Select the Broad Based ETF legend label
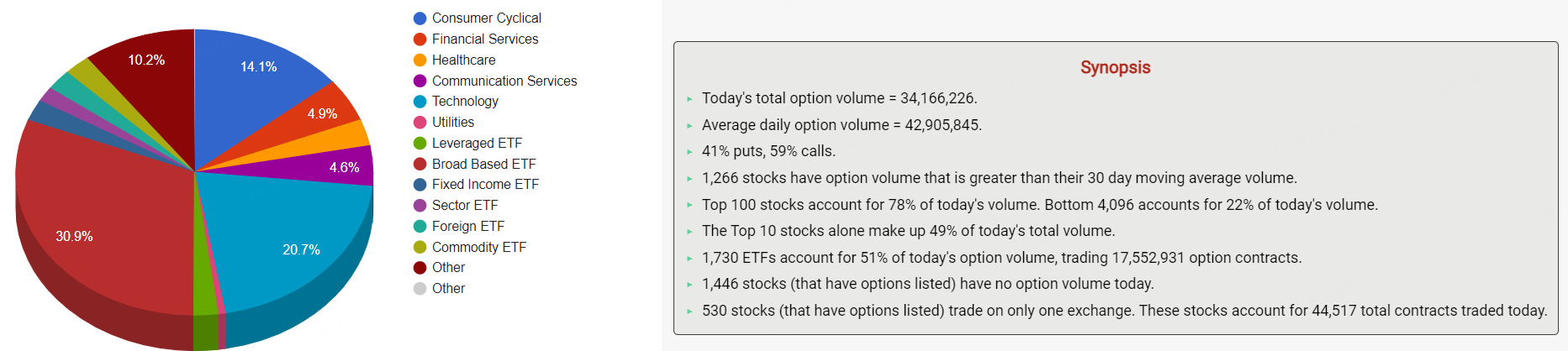Image resolution: width=1568 pixels, height=351 pixels. point(483,164)
